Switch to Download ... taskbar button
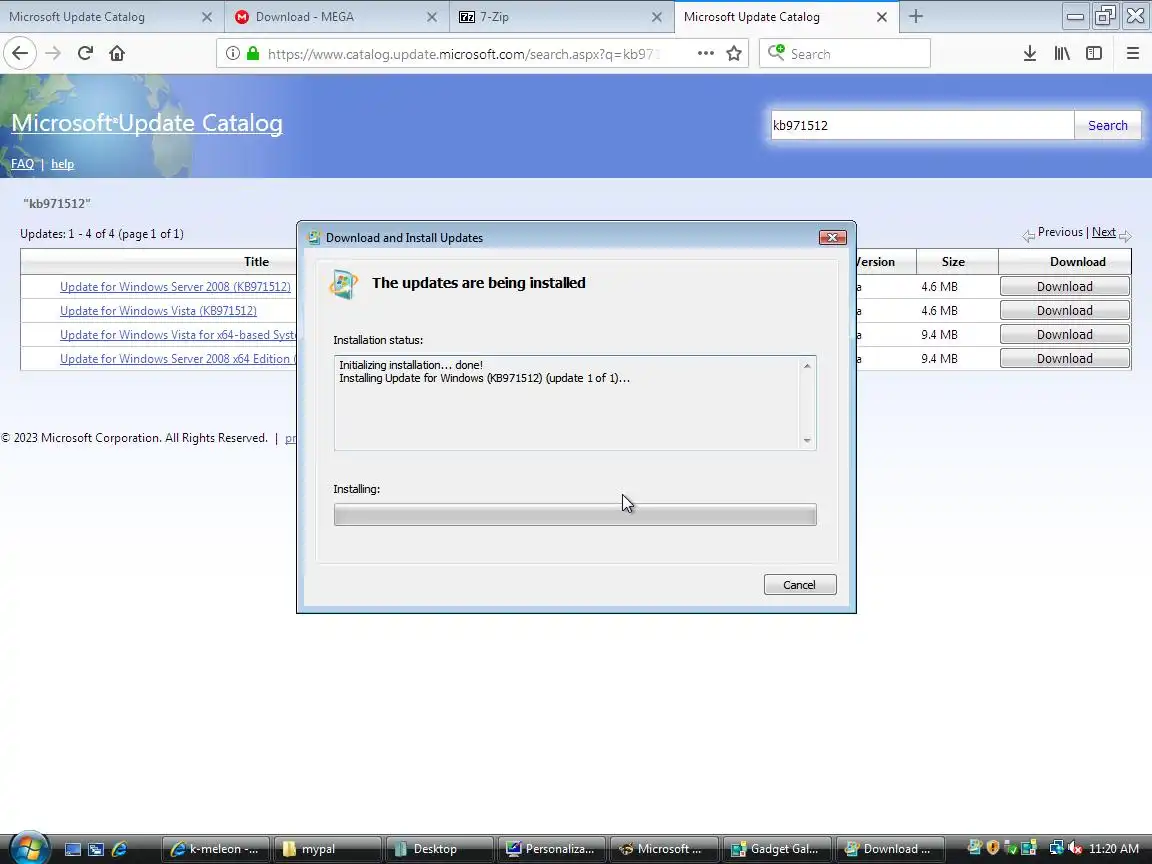Image resolution: width=1152 pixels, height=864 pixels. pyautogui.click(x=888, y=849)
